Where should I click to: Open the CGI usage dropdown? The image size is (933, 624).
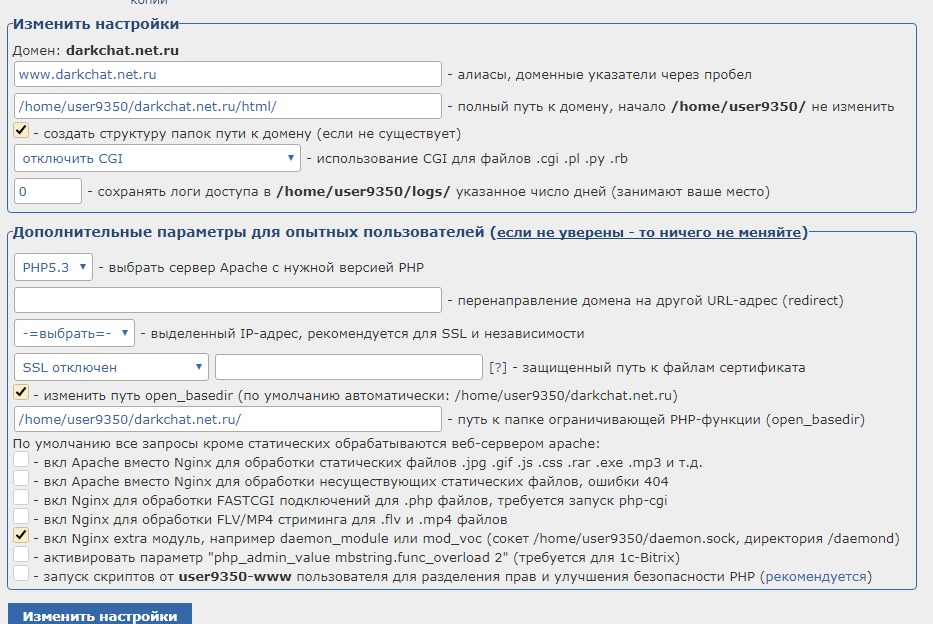[158, 158]
